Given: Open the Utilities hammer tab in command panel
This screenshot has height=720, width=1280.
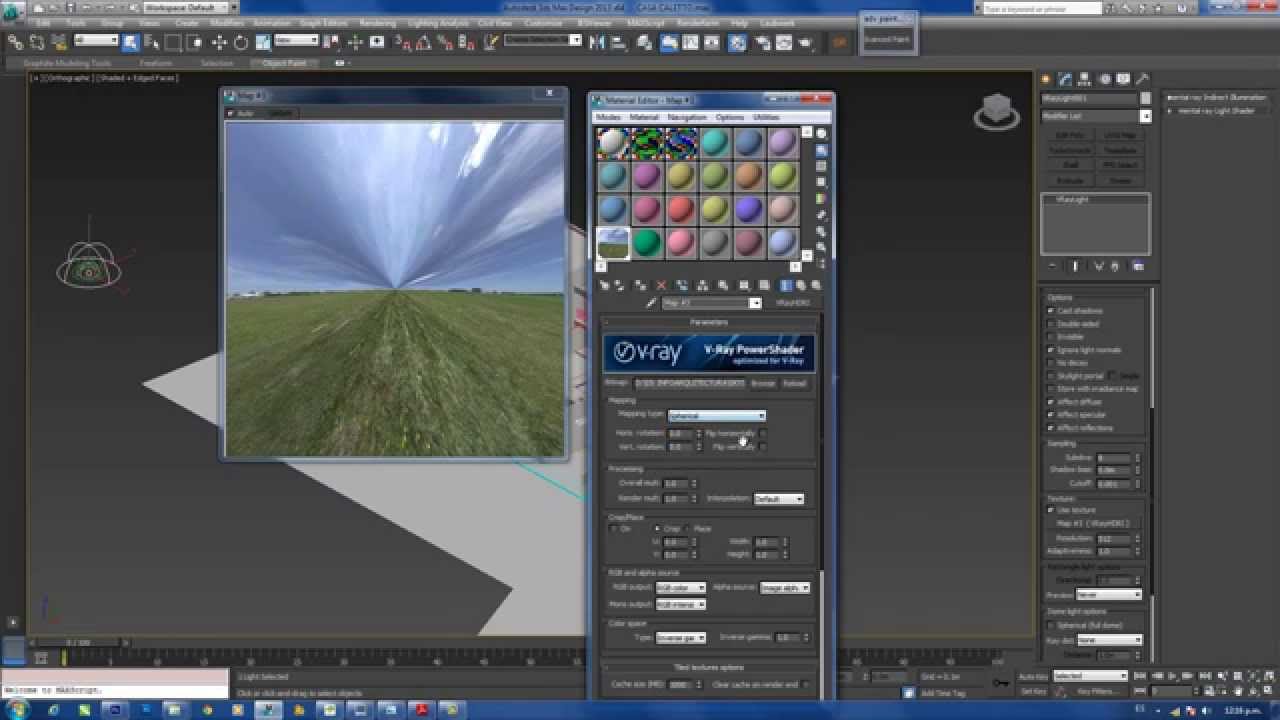Looking at the screenshot, I should [x=1142, y=79].
